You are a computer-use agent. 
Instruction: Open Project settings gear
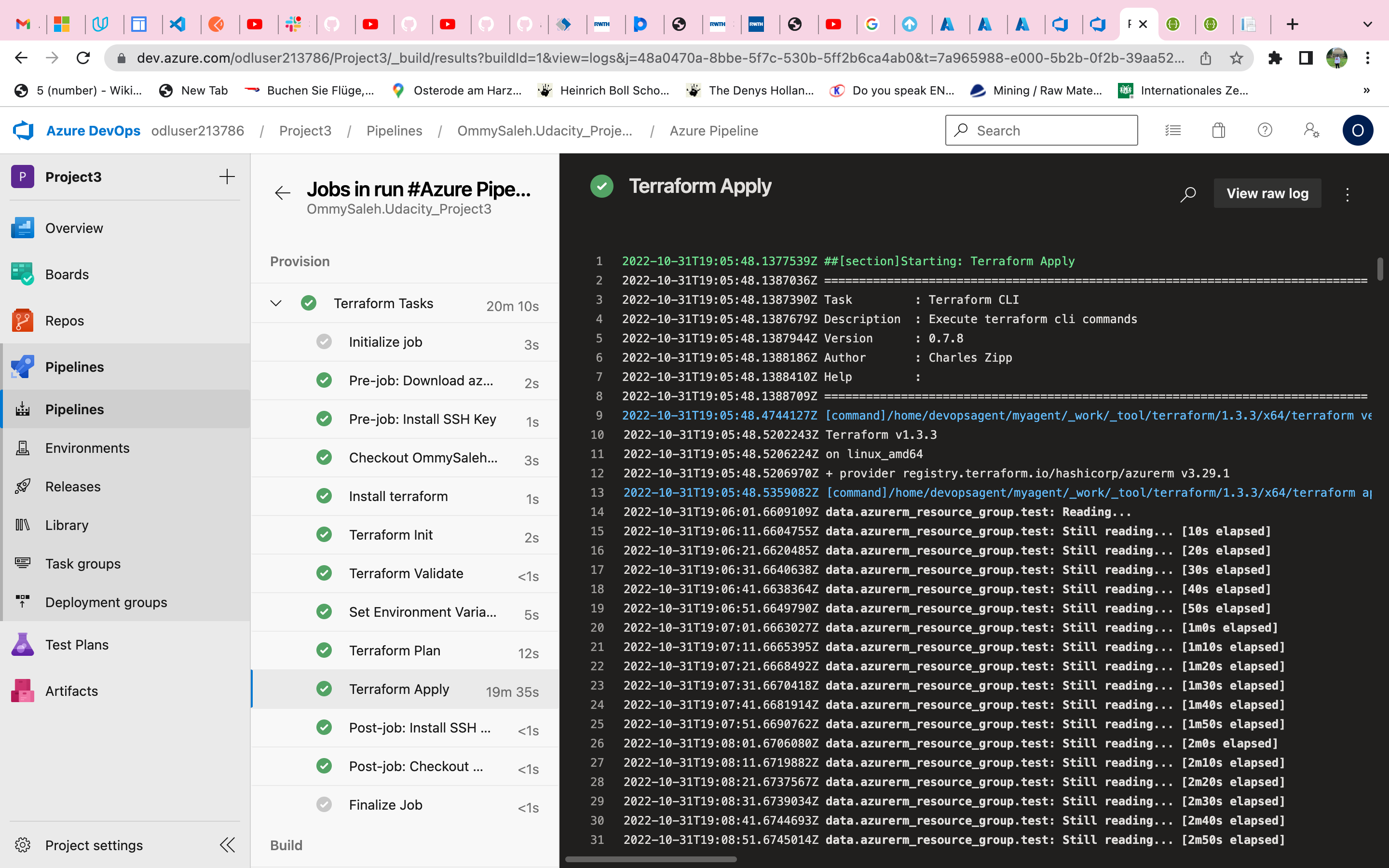point(94,844)
